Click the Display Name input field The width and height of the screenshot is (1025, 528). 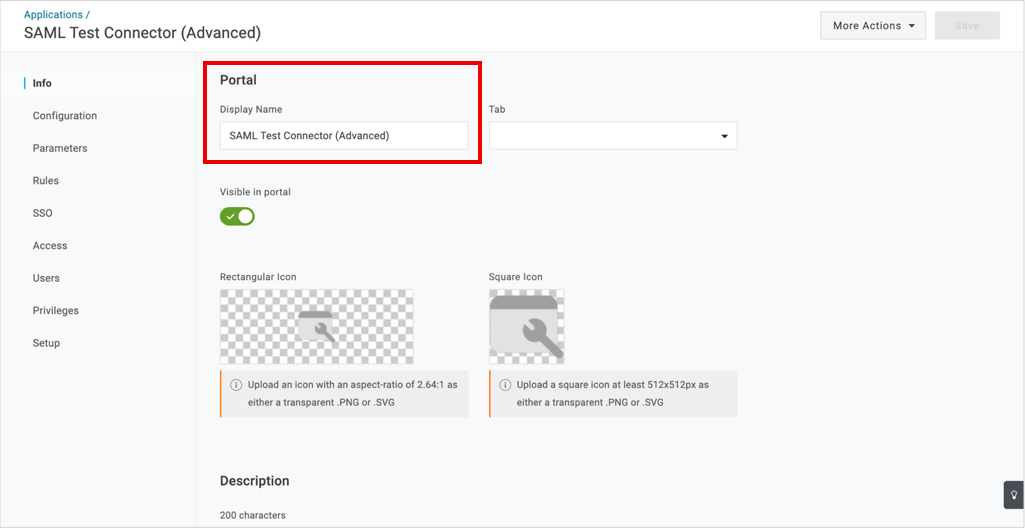[344, 135]
